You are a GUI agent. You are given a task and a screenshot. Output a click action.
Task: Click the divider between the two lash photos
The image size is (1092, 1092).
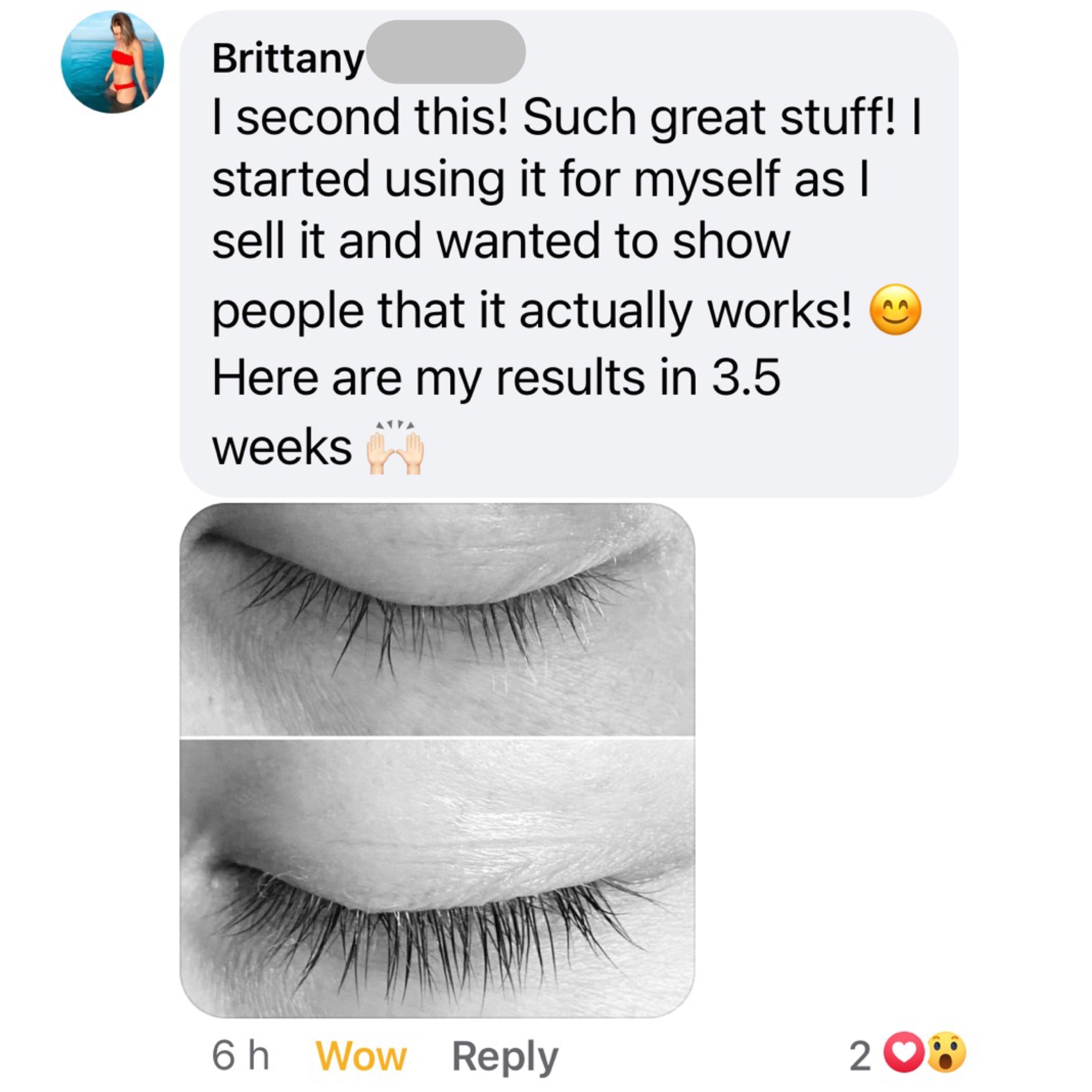pos(437,738)
